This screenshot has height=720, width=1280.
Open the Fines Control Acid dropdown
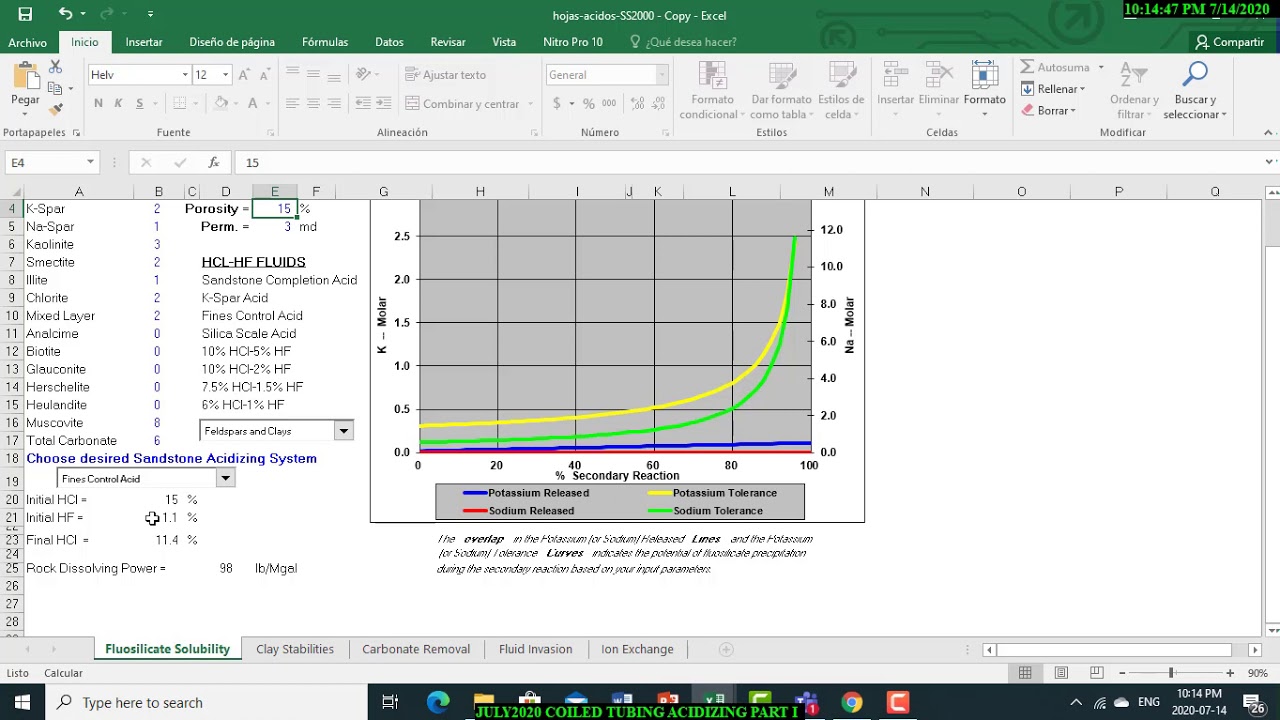tap(225, 478)
